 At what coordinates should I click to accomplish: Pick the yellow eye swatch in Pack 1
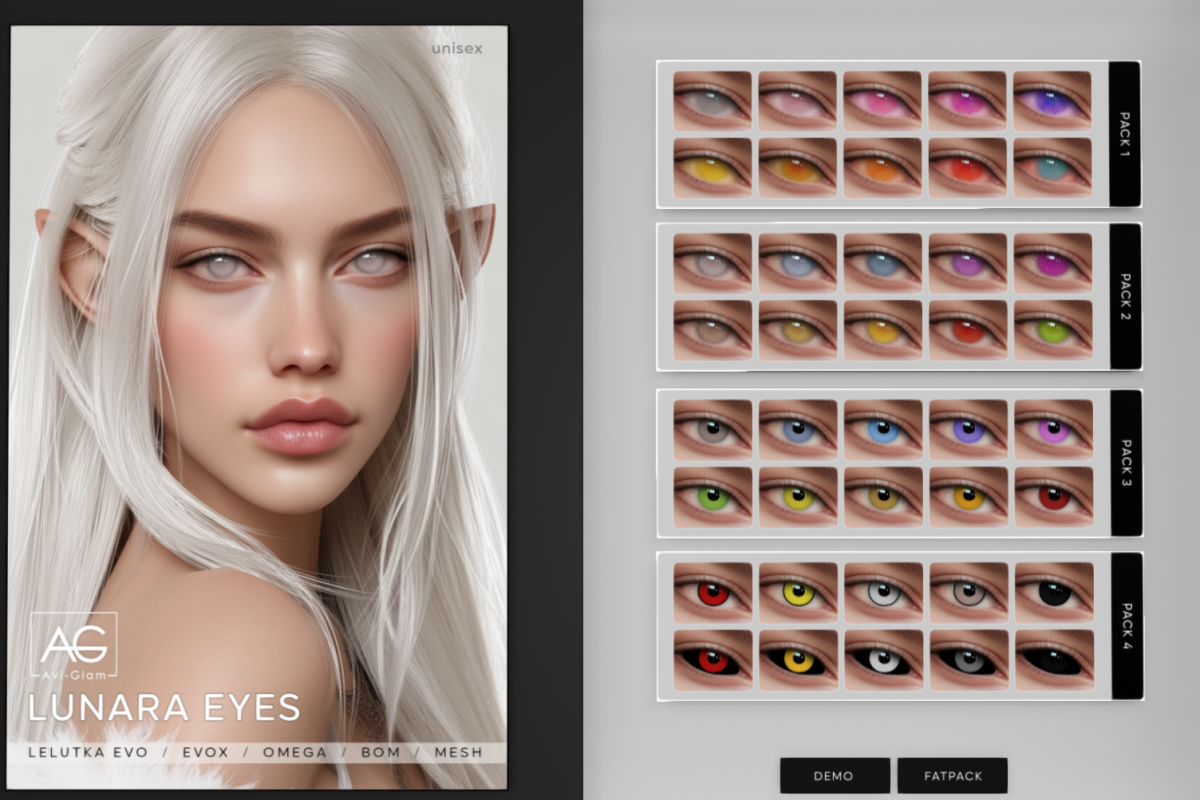712,168
